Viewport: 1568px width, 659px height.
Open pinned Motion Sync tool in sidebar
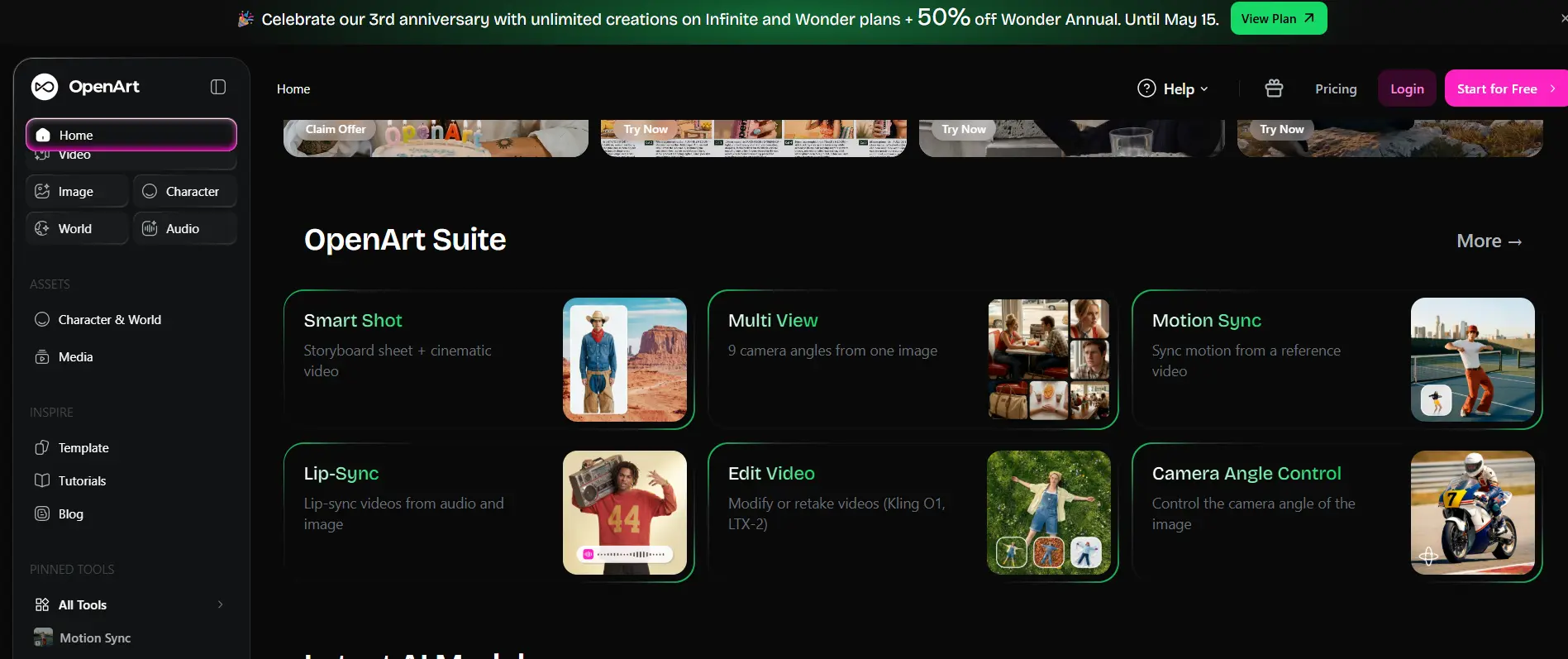pos(131,638)
